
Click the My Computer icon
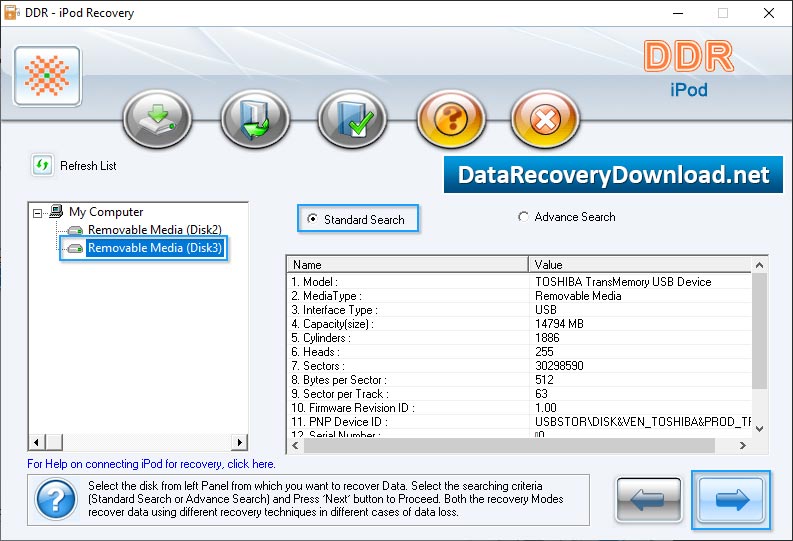point(56,211)
